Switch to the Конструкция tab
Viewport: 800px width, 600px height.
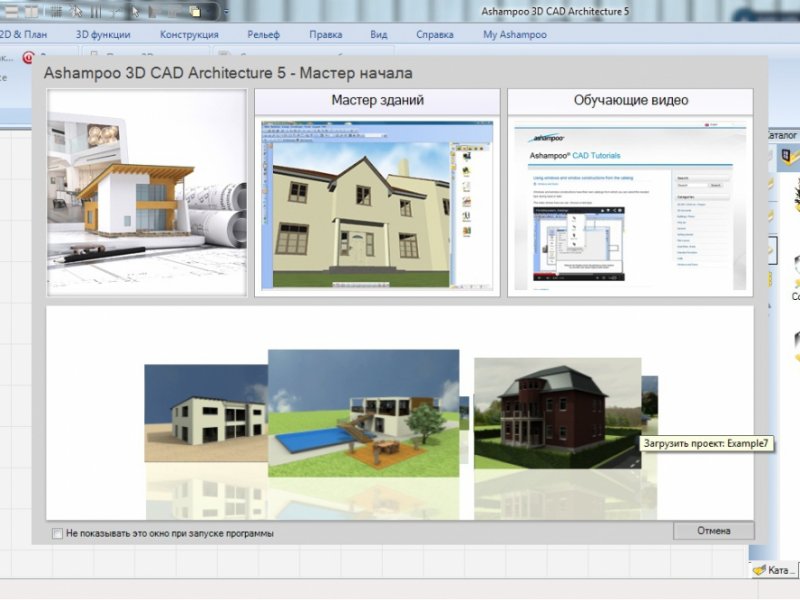tap(189, 35)
